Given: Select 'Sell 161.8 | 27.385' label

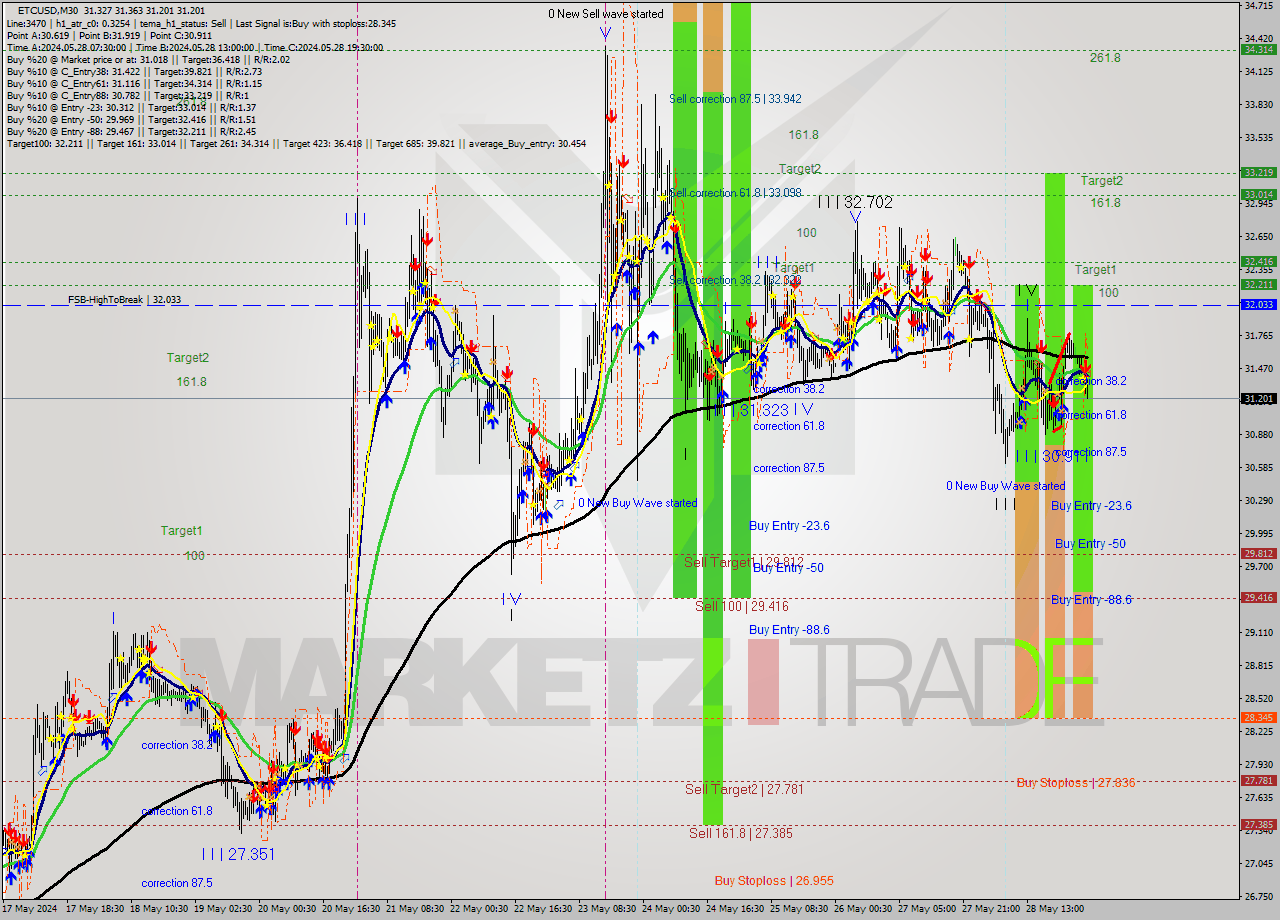Looking at the screenshot, I should (741, 832).
